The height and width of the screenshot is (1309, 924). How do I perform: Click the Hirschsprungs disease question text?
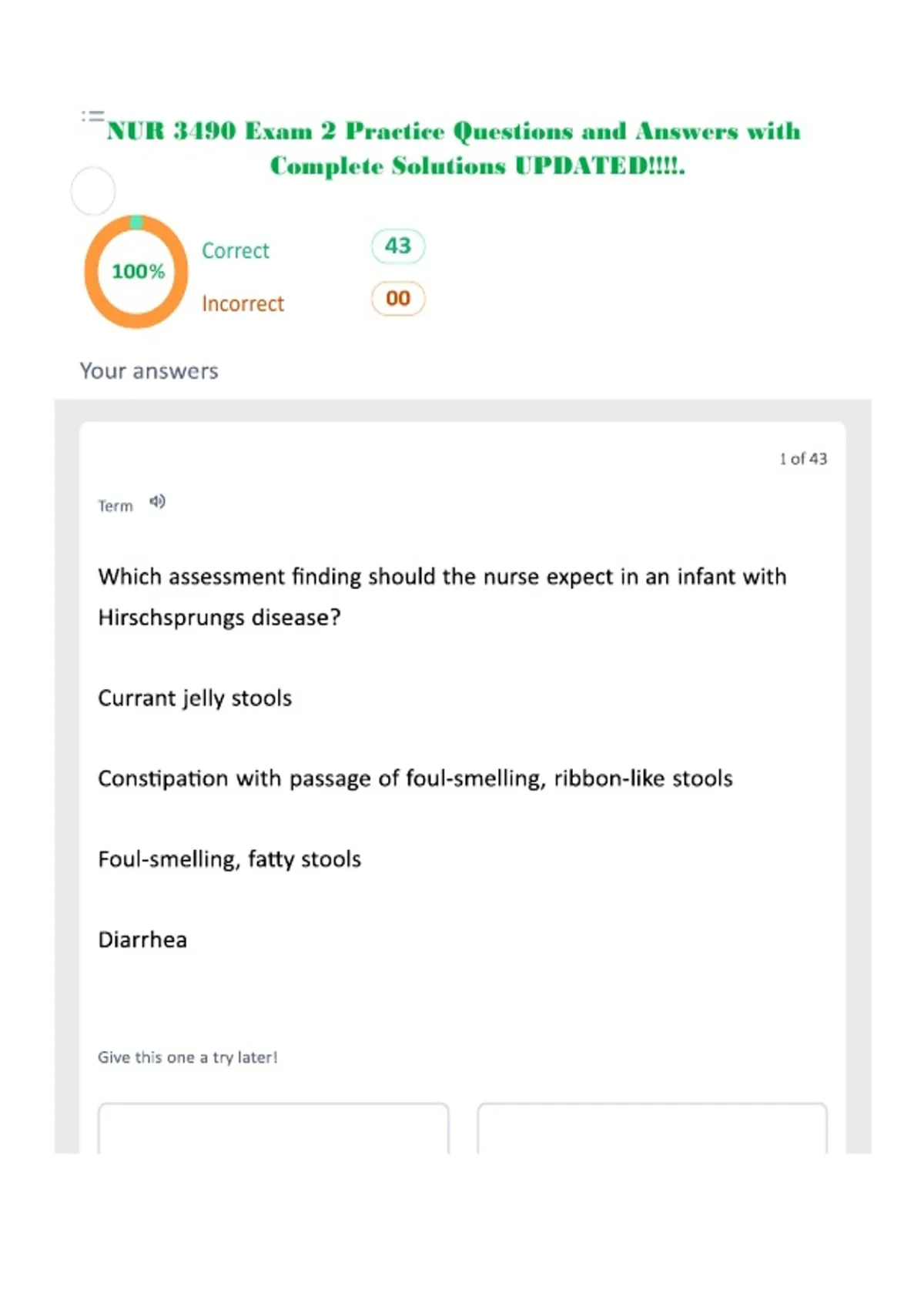click(x=442, y=597)
